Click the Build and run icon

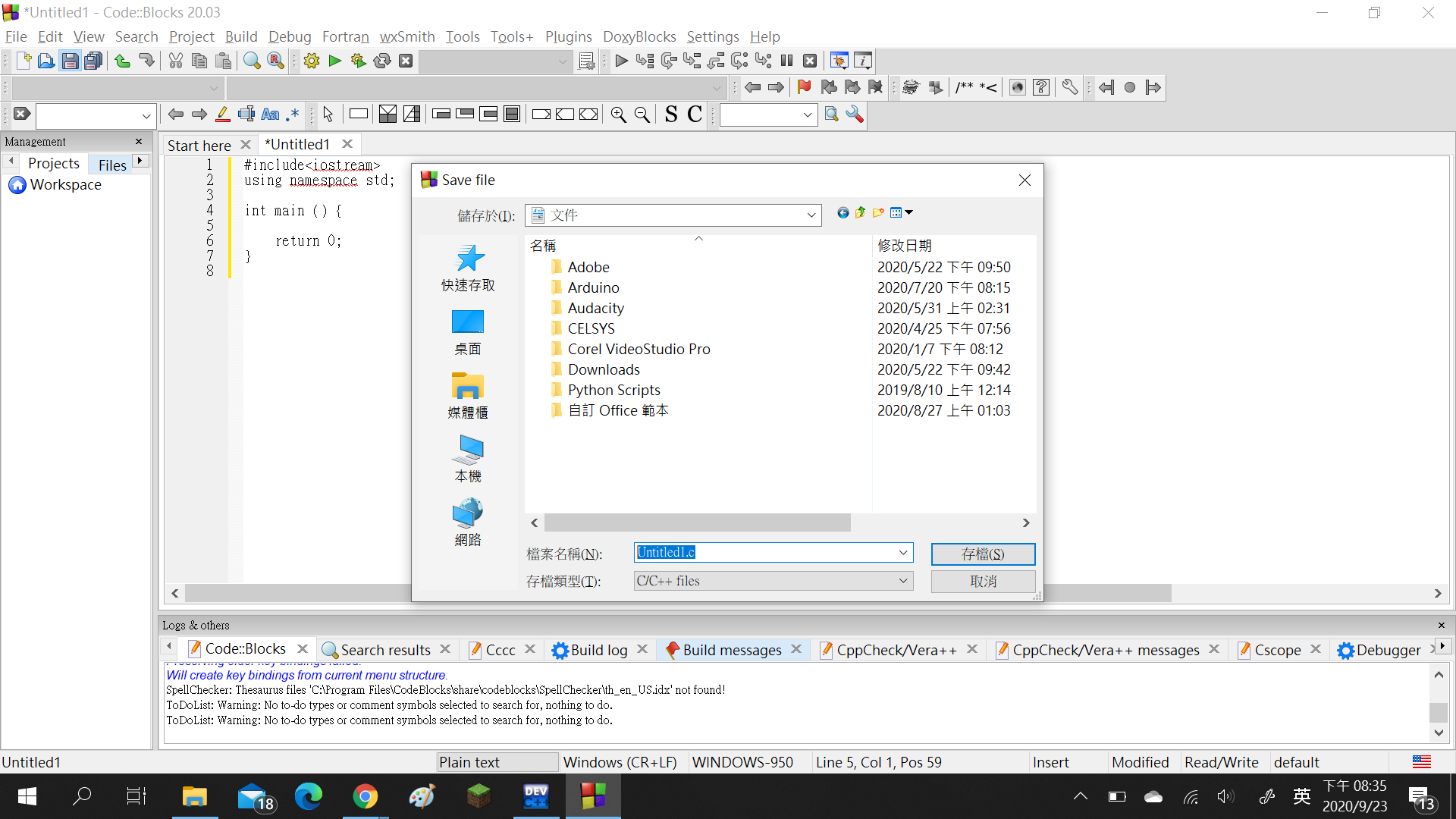pos(359,61)
